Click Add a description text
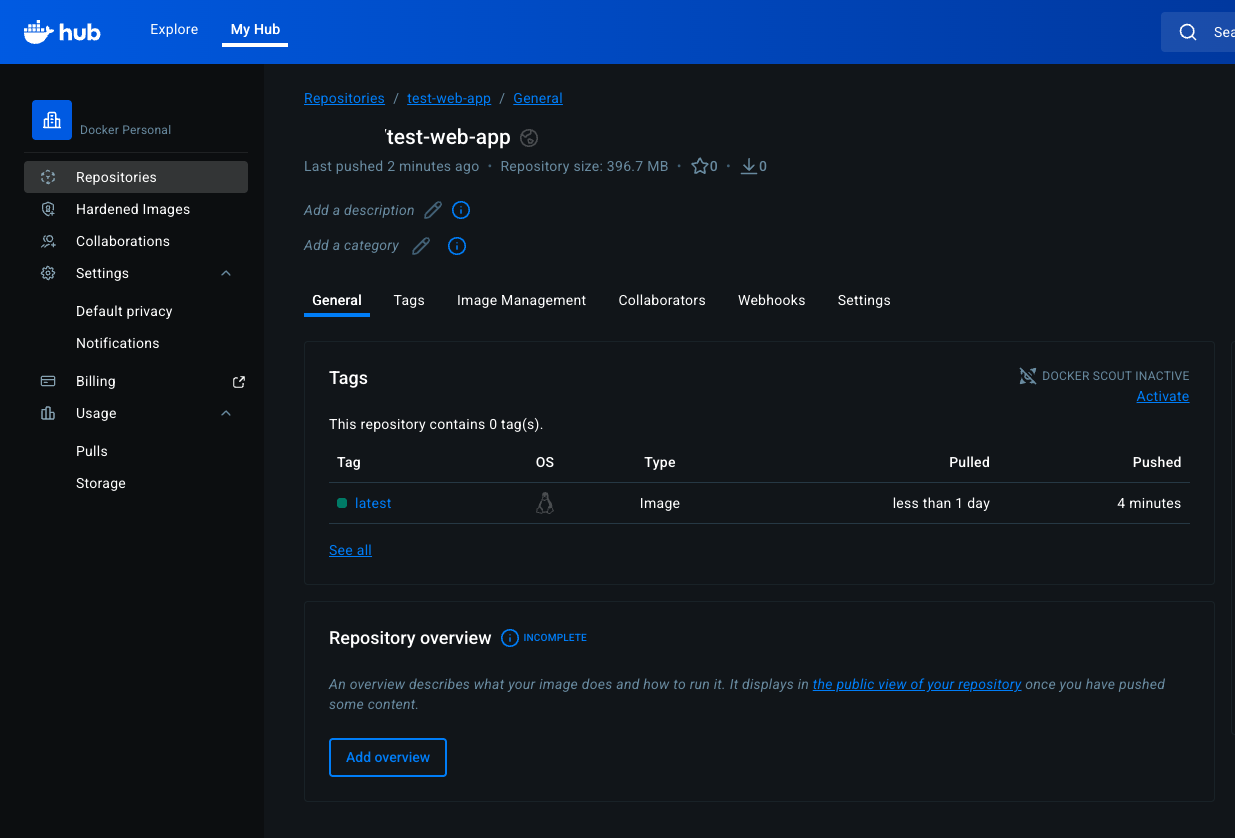 tap(359, 210)
